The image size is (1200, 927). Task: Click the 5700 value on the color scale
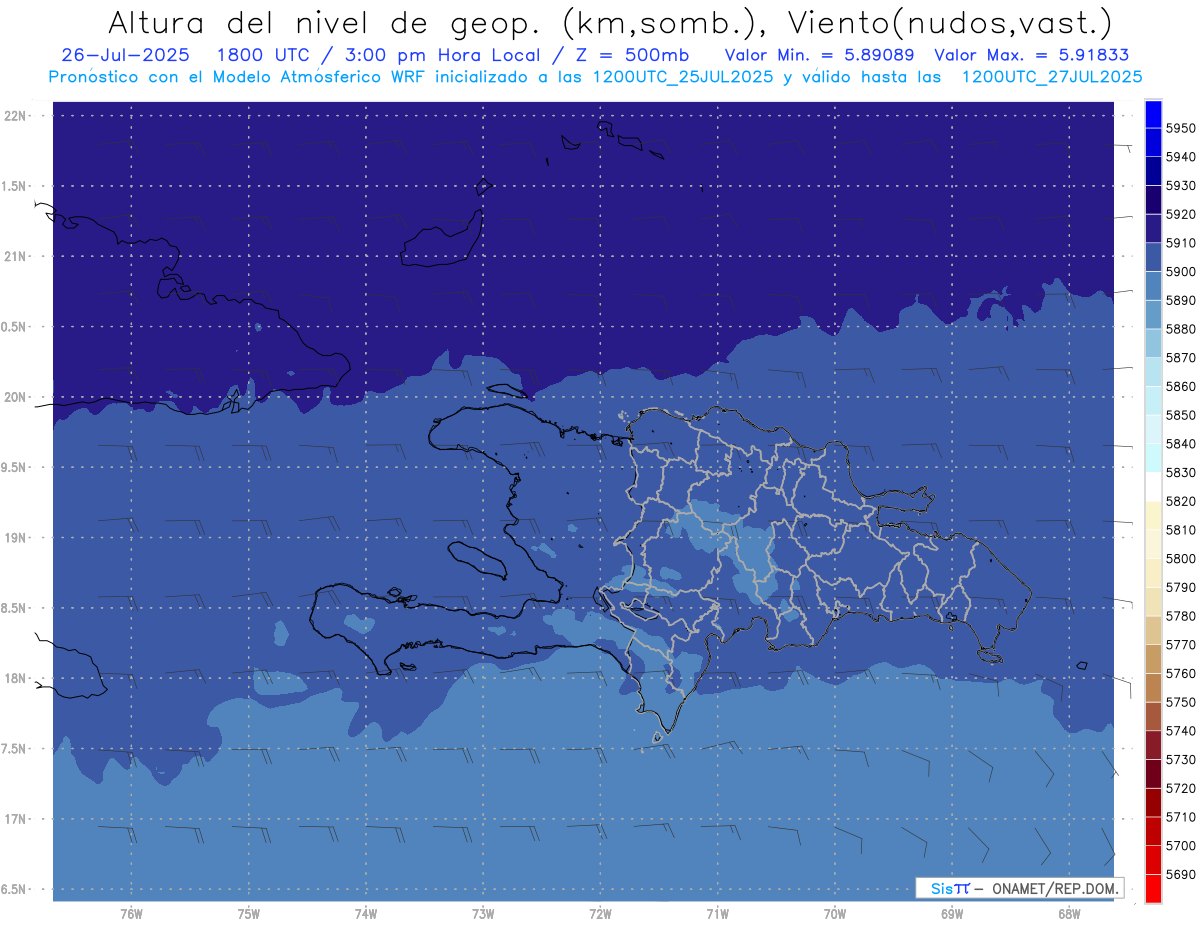(1181, 846)
